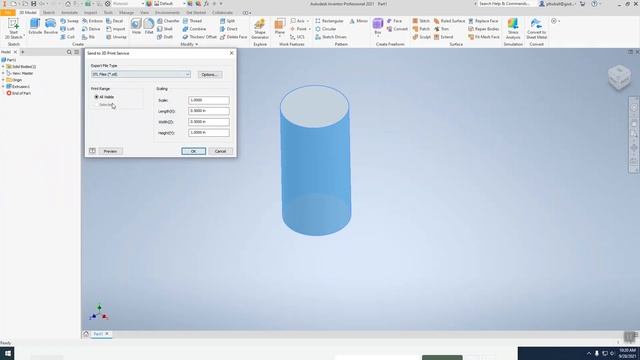
Task: Select Thicken/Offset tool
Action: (x=200, y=37)
